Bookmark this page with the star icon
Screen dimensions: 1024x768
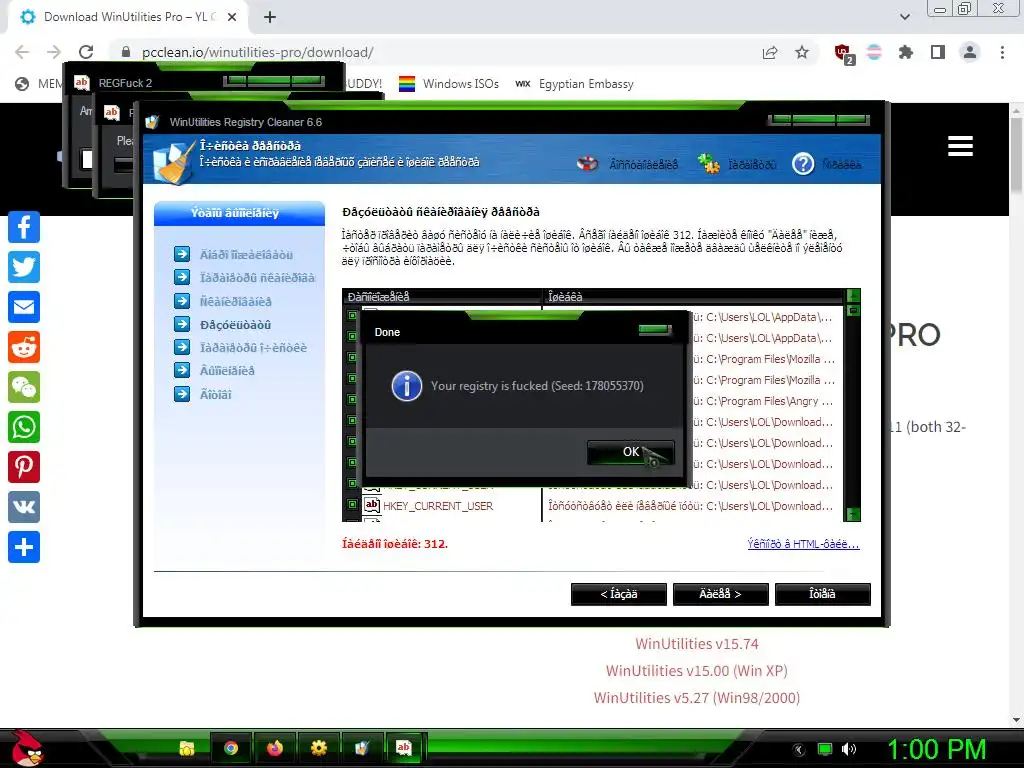coord(802,52)
